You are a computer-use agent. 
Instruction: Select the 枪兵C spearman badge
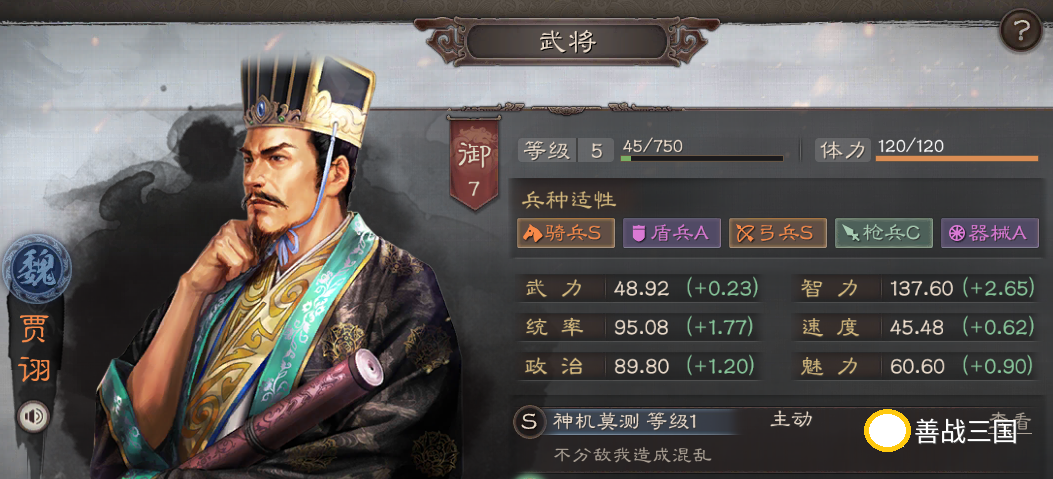pos(884,233)
